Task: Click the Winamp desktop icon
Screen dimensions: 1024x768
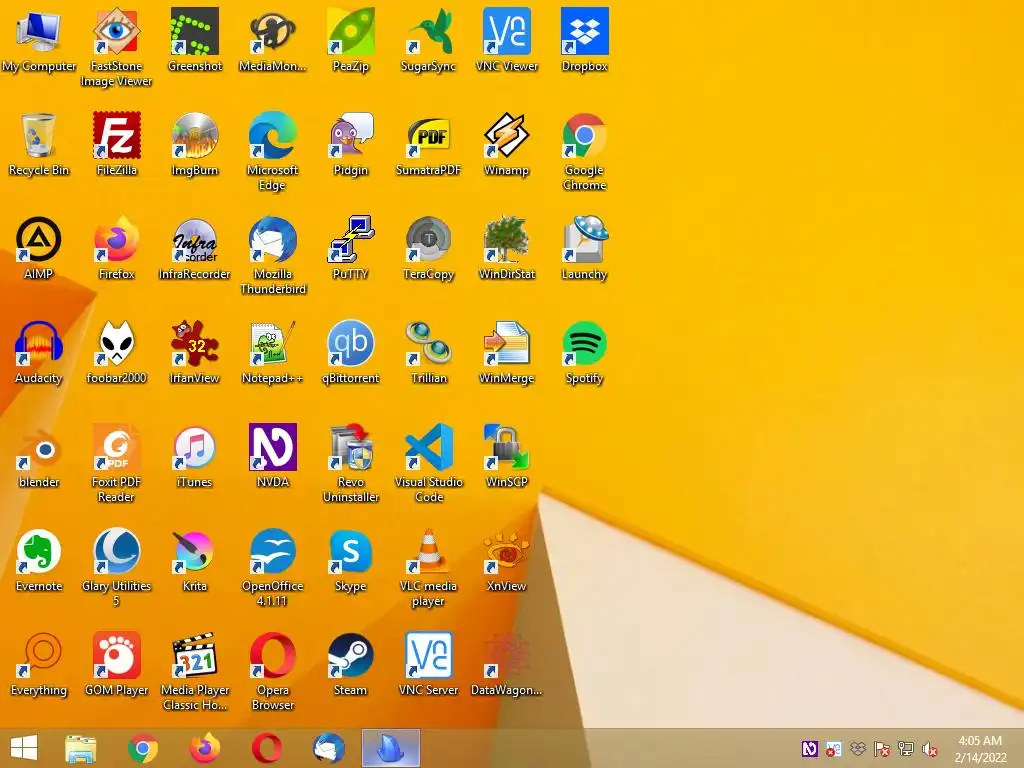Action: point(507,135)
